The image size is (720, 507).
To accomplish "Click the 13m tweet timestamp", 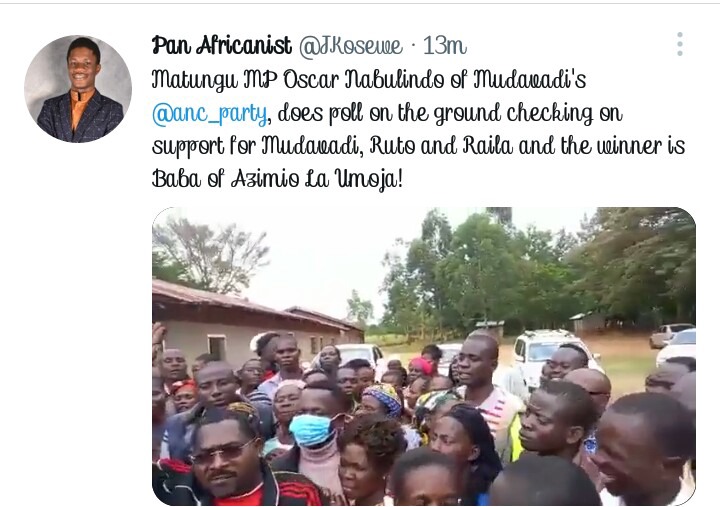I will (x=444, y=45).
